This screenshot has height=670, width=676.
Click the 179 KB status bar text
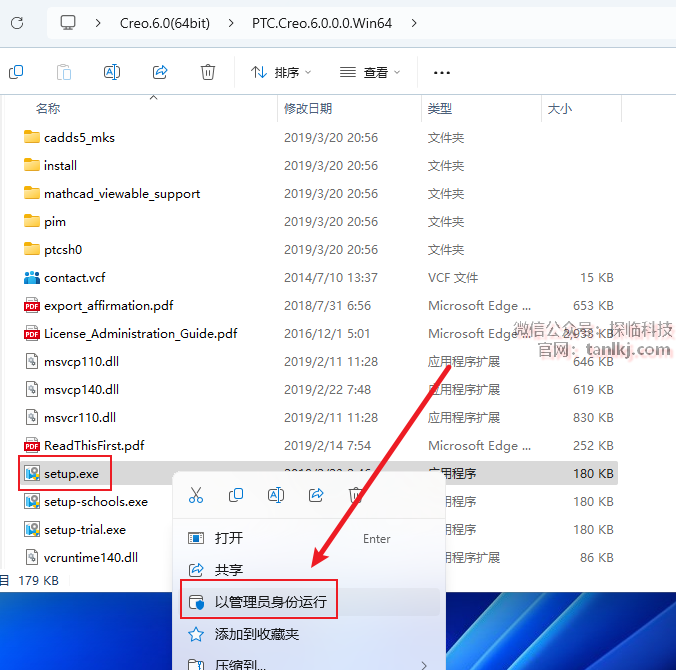pyautogui.click(x=38, y=580)
